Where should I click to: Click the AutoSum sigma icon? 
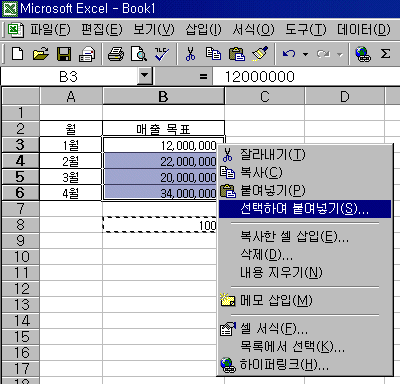coord(385,53)
